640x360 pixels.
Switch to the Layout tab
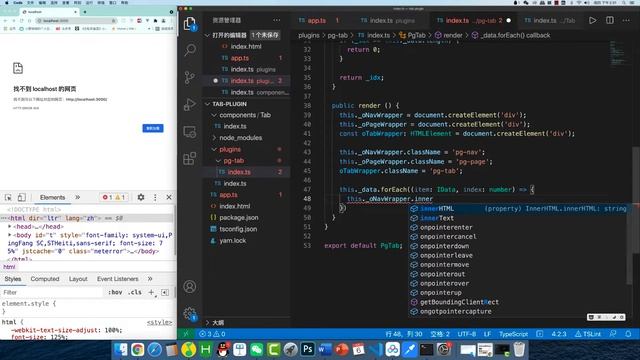point(78,279)
